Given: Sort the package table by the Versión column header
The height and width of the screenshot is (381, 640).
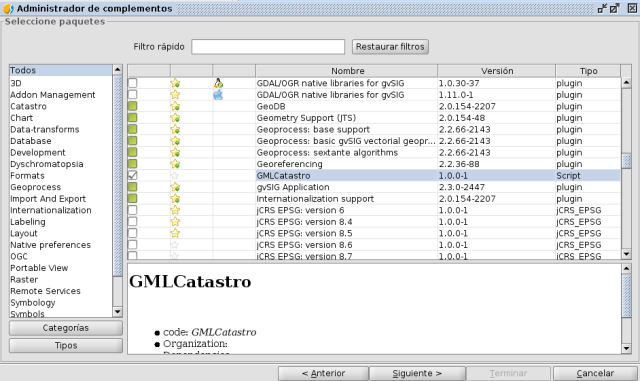Looking at the screenshot, I should tap(496, 71).
